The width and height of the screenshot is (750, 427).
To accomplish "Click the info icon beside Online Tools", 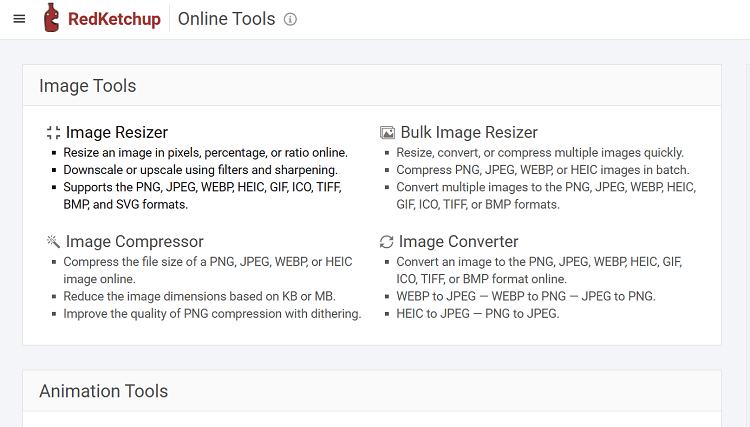I will [x=290, y=19].
